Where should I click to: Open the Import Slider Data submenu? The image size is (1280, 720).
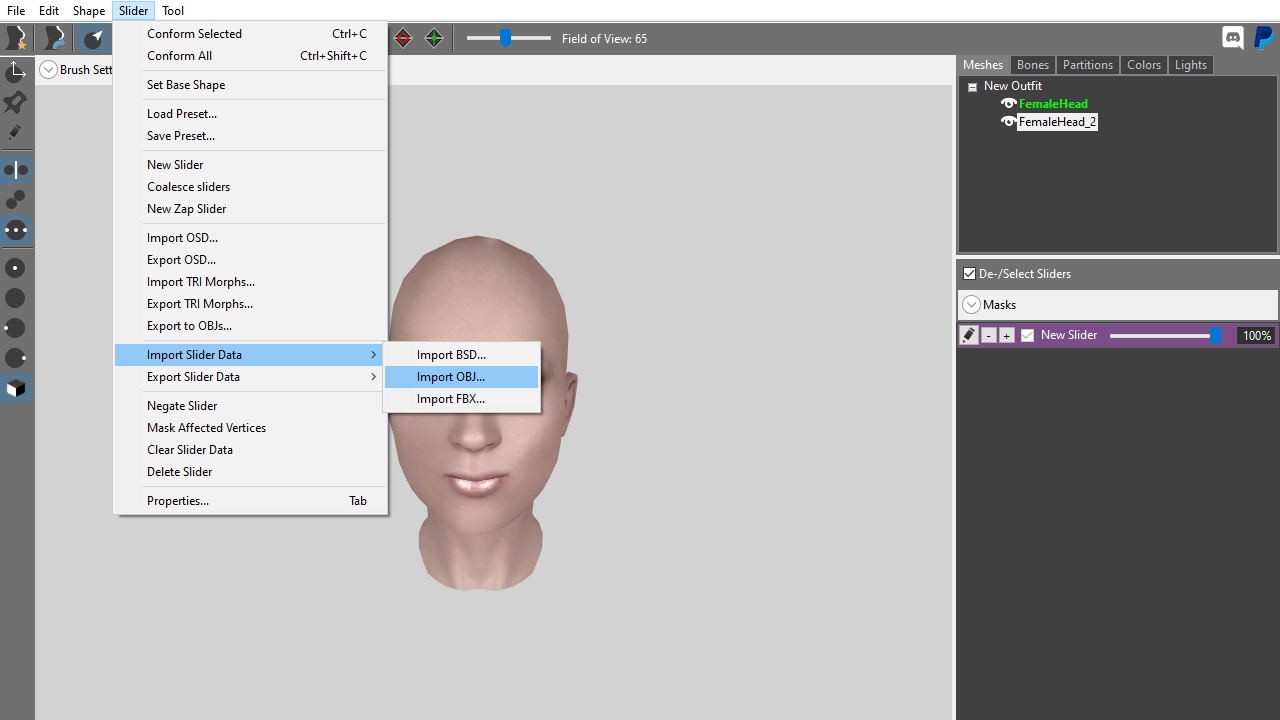click(250, 355)
